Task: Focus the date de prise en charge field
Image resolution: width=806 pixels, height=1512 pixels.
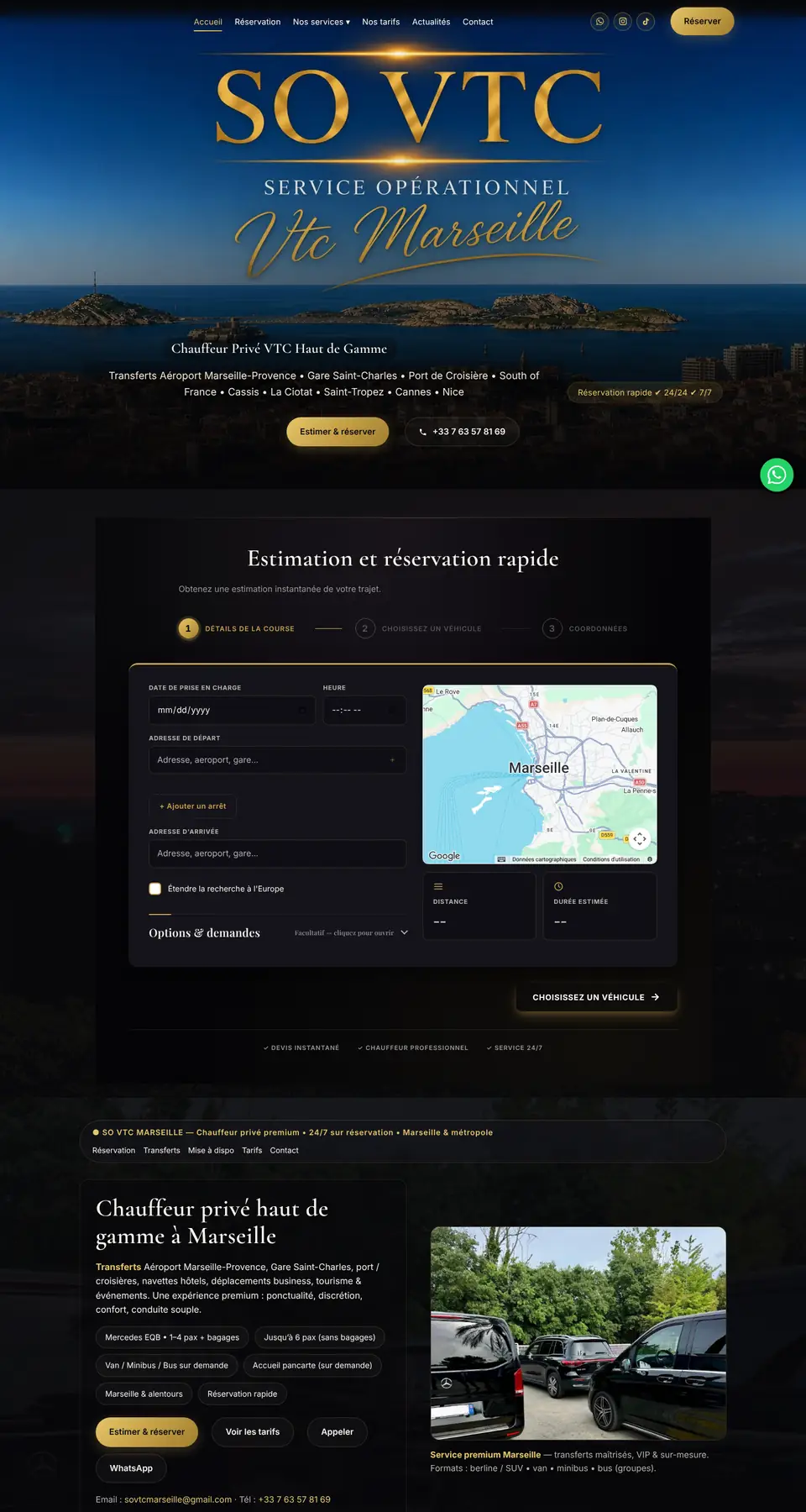Action: coord(232,710)
